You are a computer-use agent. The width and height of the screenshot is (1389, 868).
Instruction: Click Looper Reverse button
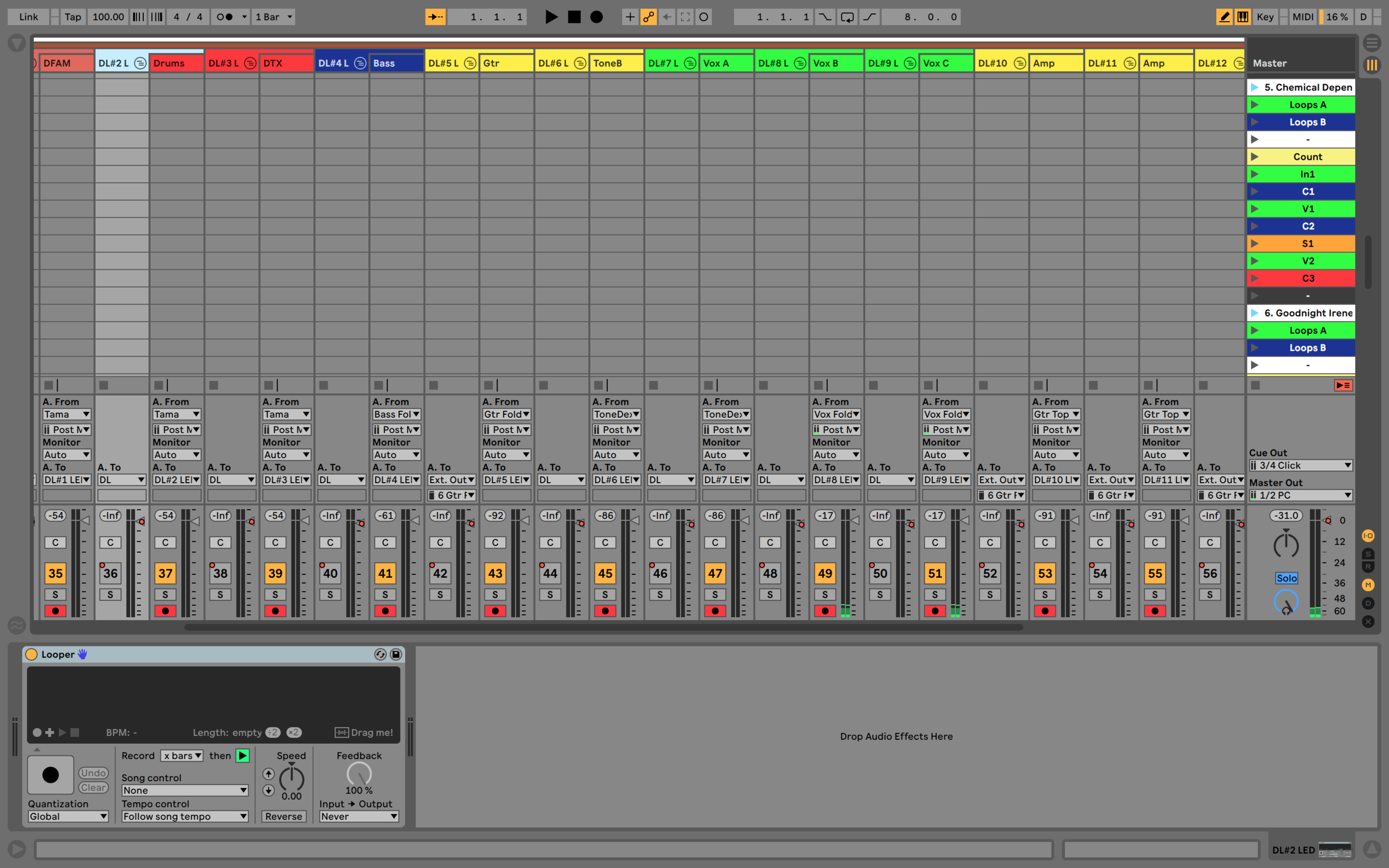click(284, 816)
